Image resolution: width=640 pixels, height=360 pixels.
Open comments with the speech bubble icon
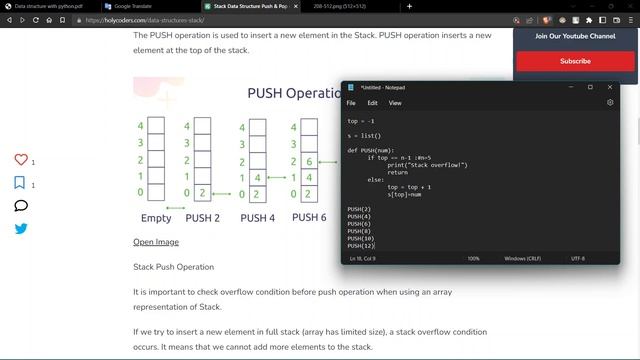21,205
